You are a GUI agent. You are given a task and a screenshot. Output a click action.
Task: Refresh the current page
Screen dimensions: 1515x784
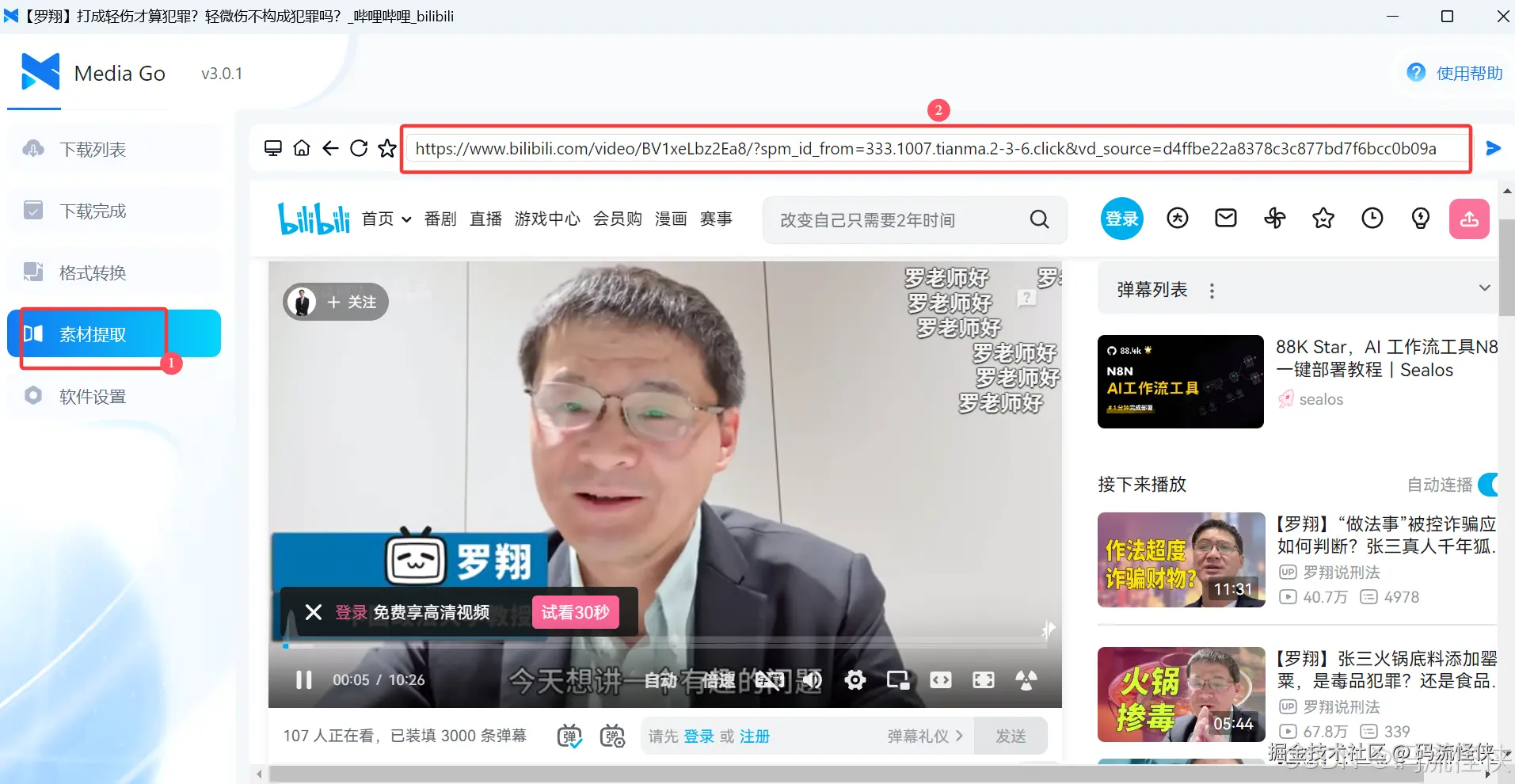(359, 148)
